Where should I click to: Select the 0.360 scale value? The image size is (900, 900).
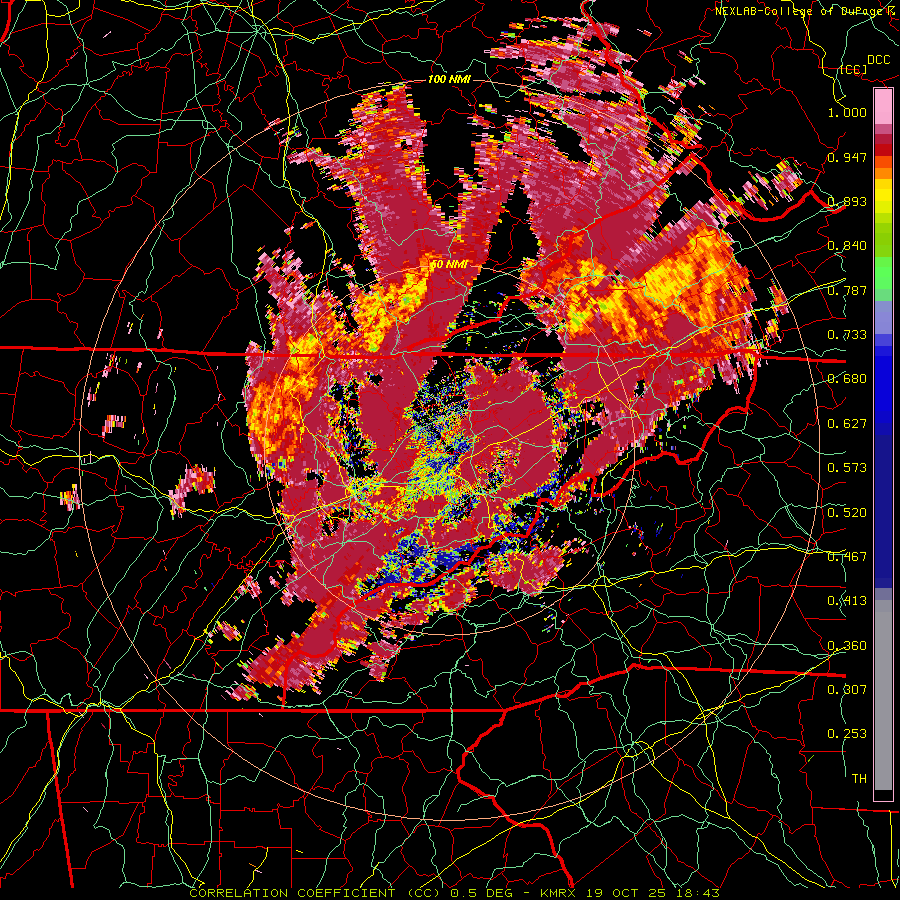847,645
